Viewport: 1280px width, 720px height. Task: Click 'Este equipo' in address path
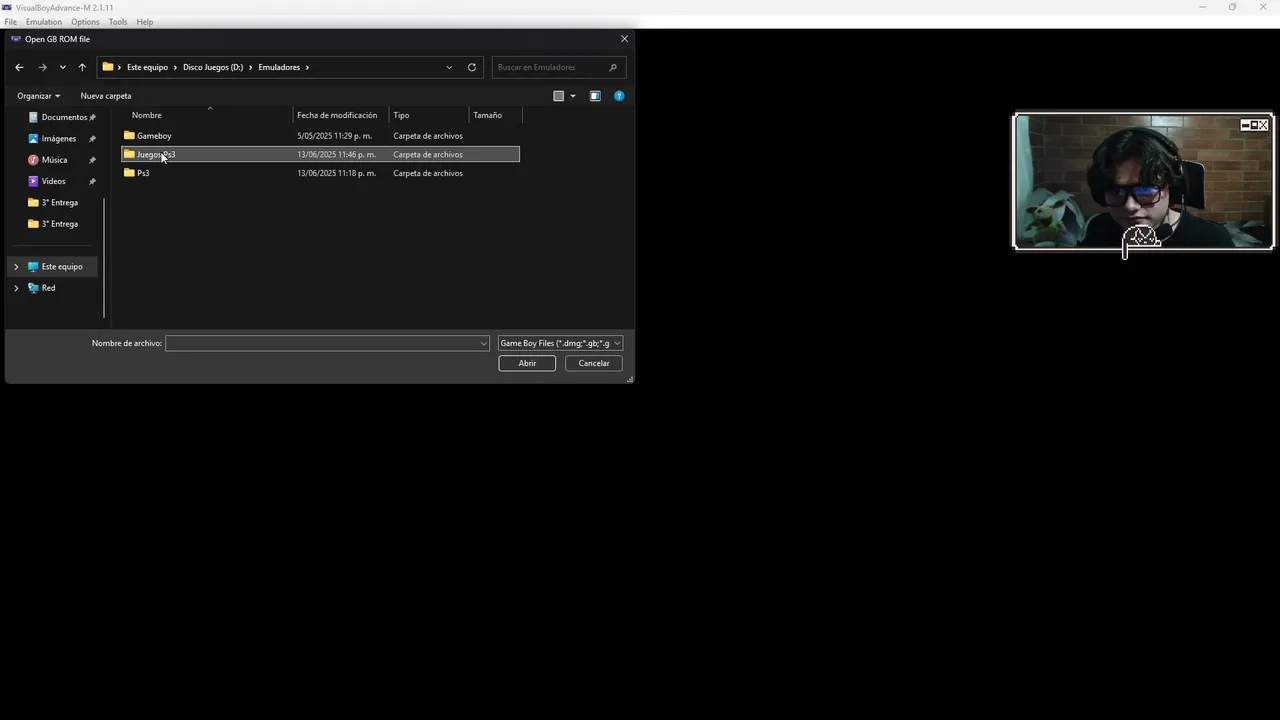tap(147, 67)
